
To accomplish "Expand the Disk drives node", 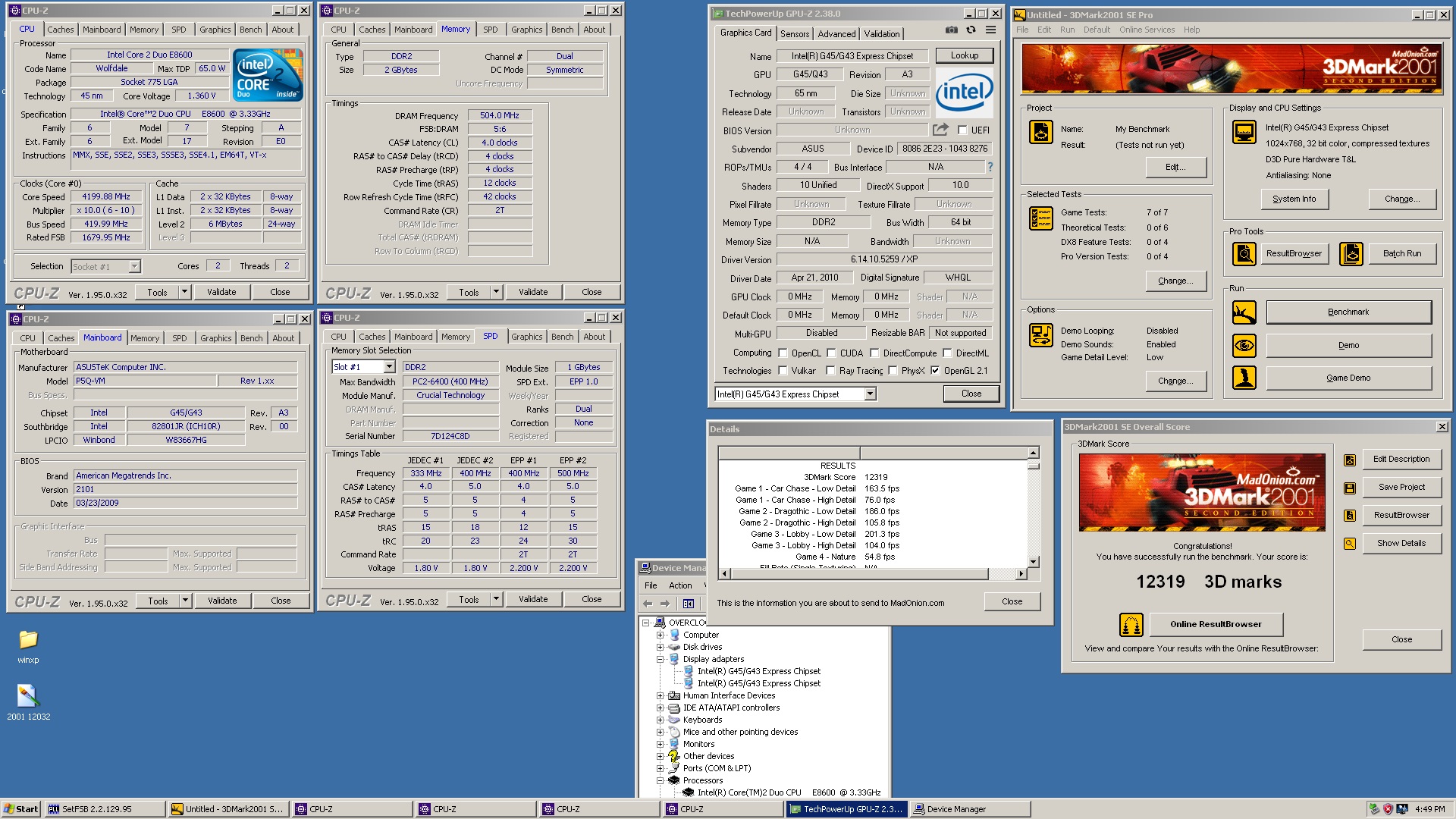I will click(660, 647).
